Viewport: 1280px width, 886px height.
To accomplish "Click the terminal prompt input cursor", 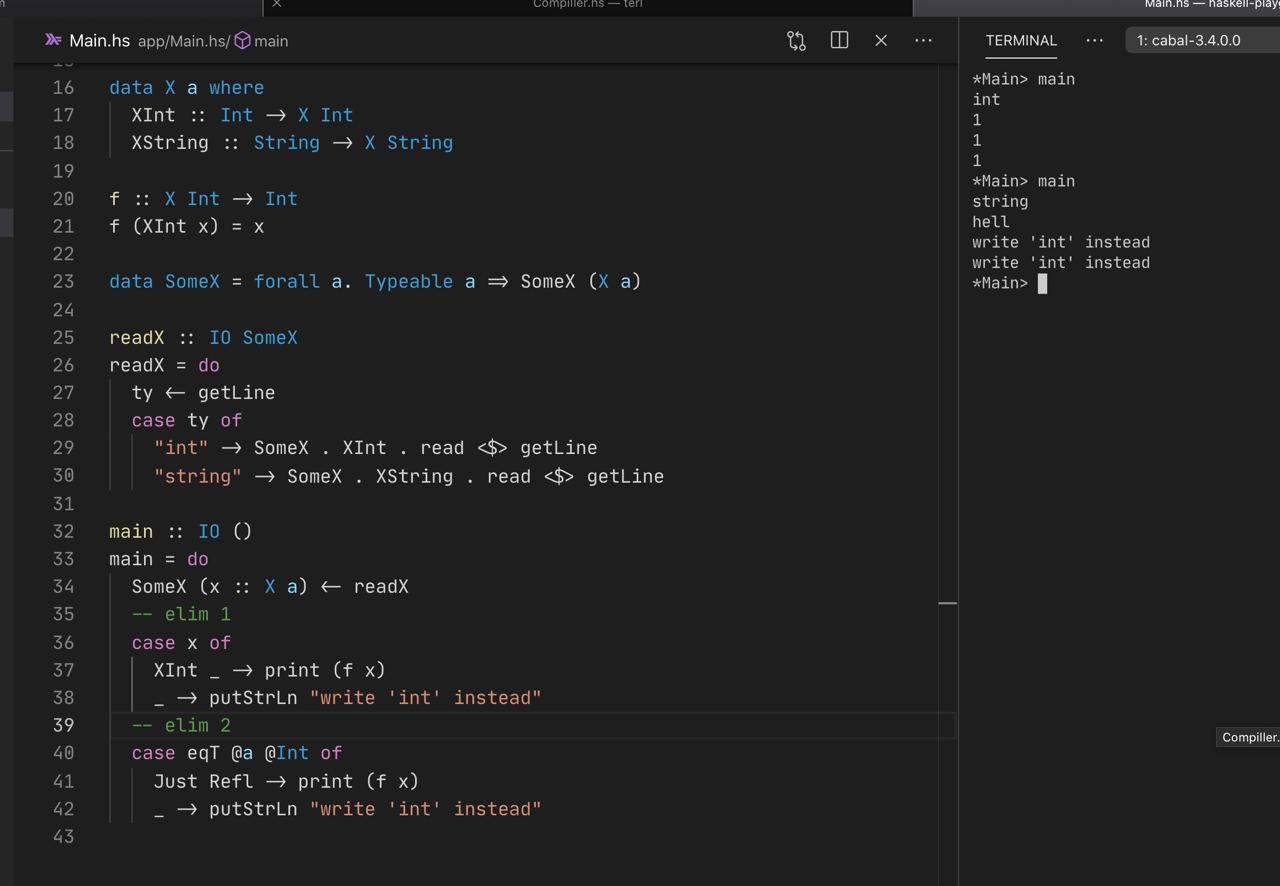I will point(1042,284).
